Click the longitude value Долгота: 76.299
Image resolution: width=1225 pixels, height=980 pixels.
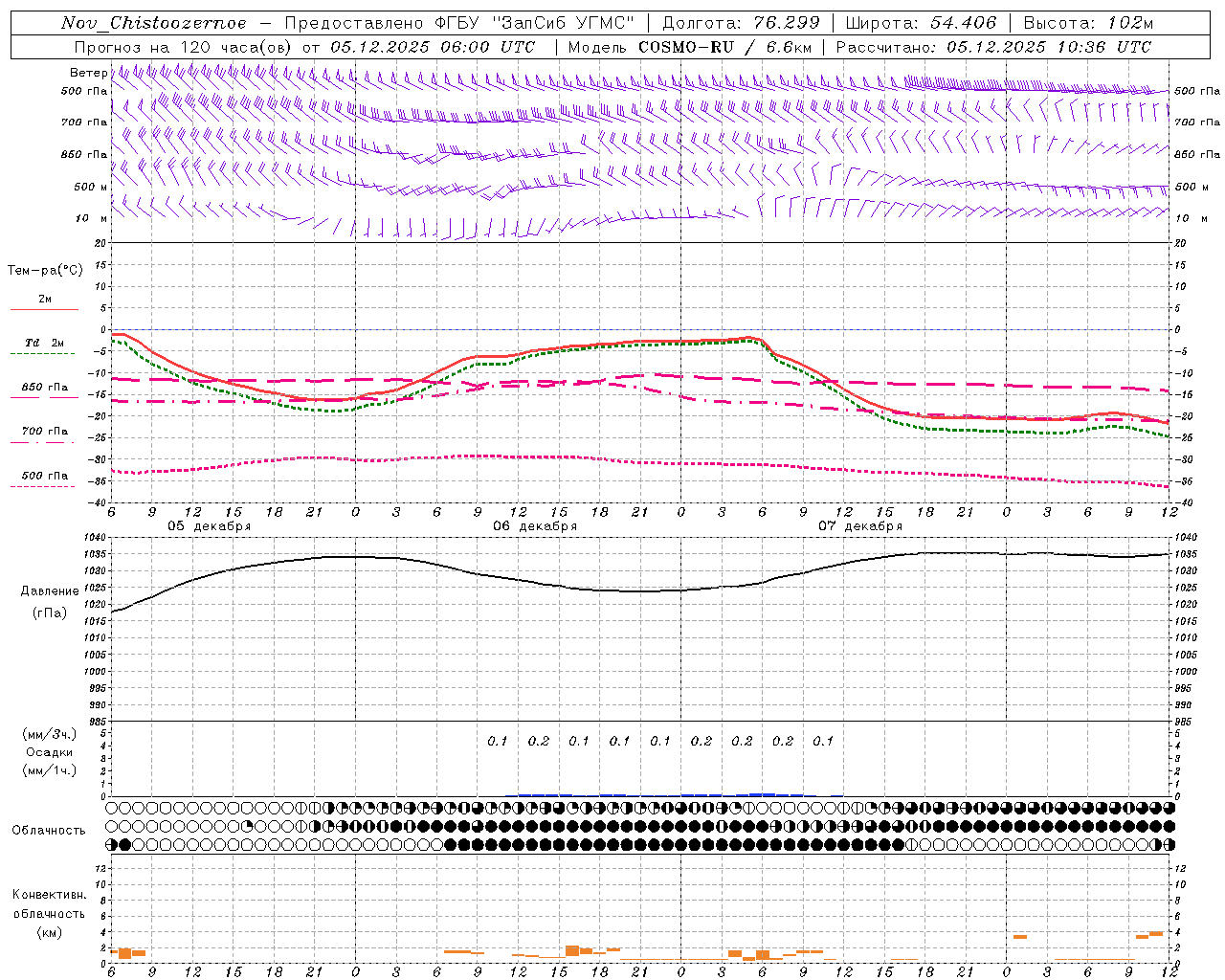coord(741,23)
